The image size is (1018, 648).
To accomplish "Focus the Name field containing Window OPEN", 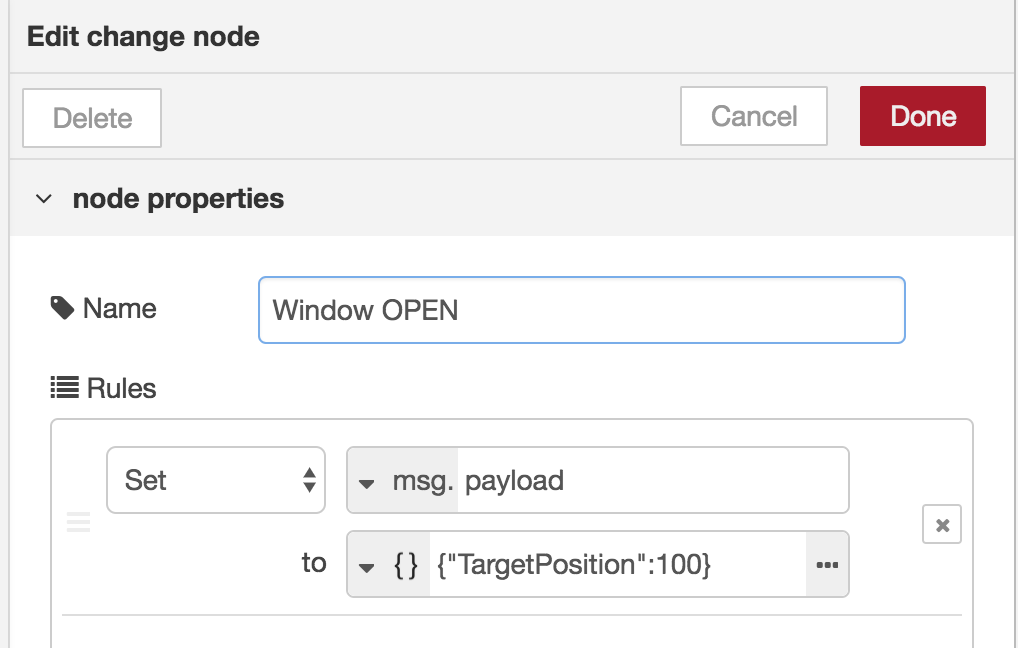I will pyautogui.click(x=580, y=310).
